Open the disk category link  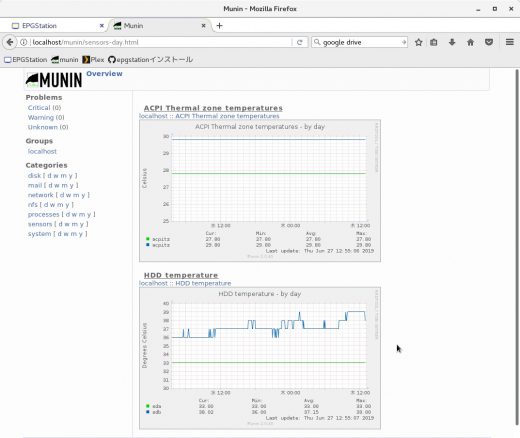coord(34,175)
